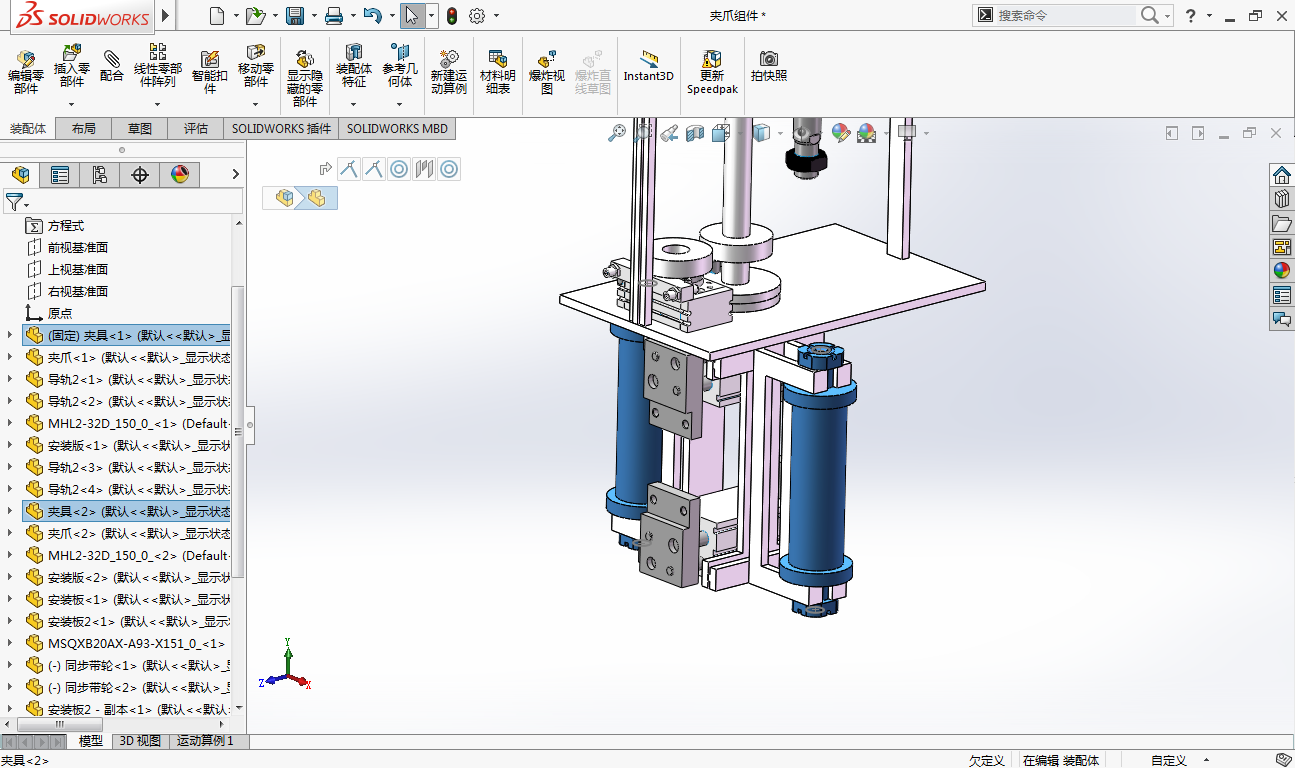Open the SOLIDWORKS 插件 tab
This screenshot has height=768, width=1295.
(281, 128)
